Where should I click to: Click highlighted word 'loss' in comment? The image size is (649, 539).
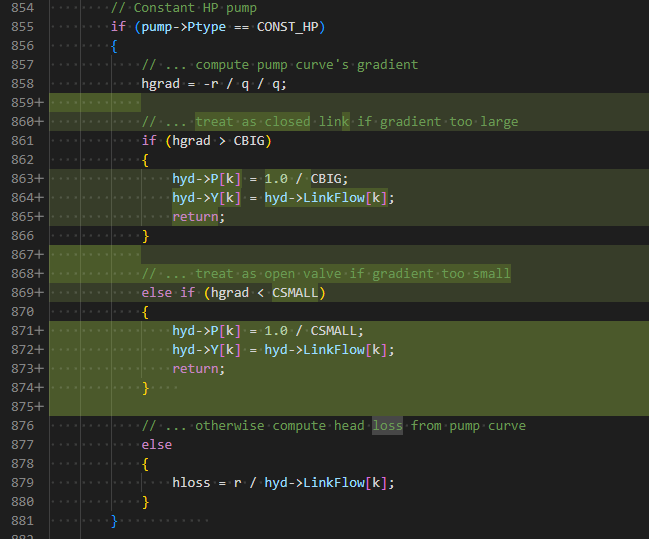click(x=387, y=426)
